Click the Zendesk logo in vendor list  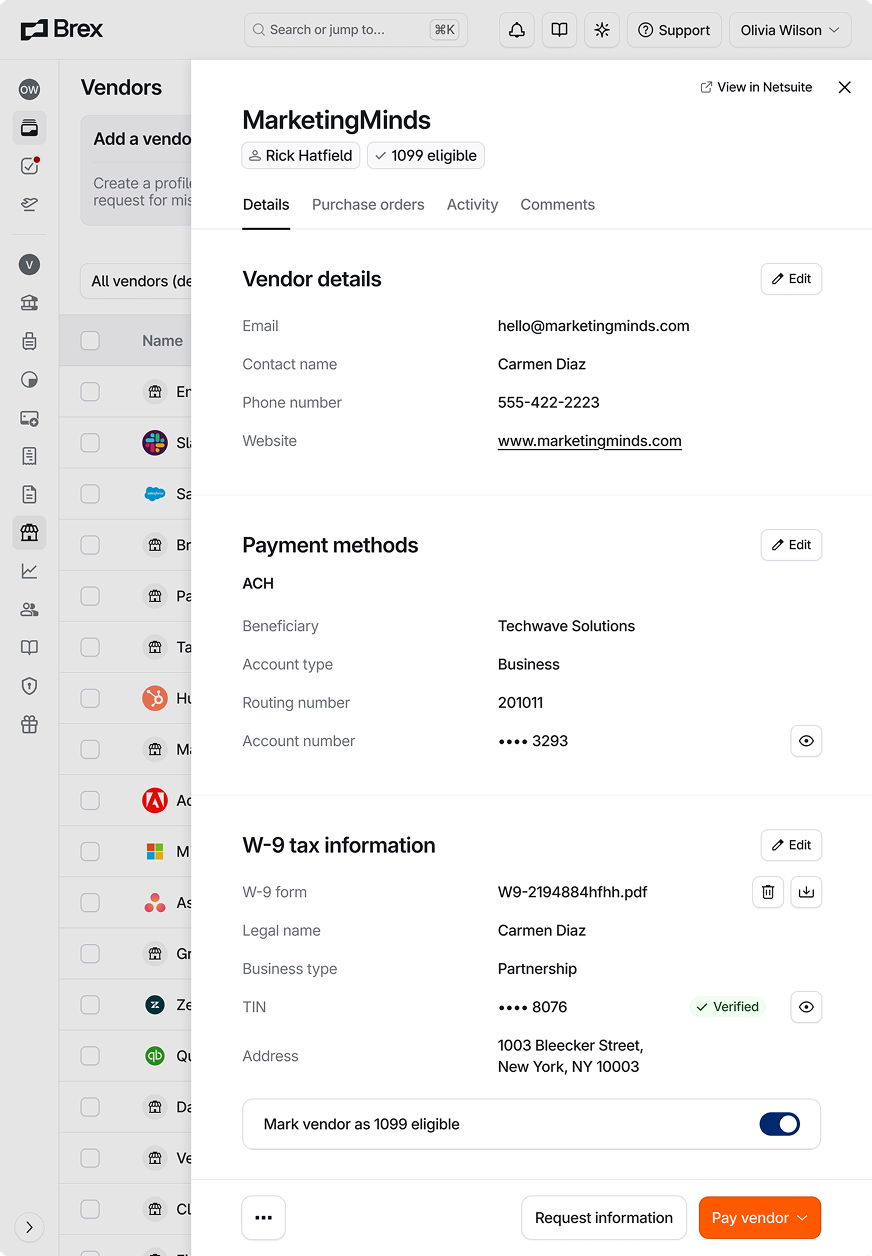154,1005
